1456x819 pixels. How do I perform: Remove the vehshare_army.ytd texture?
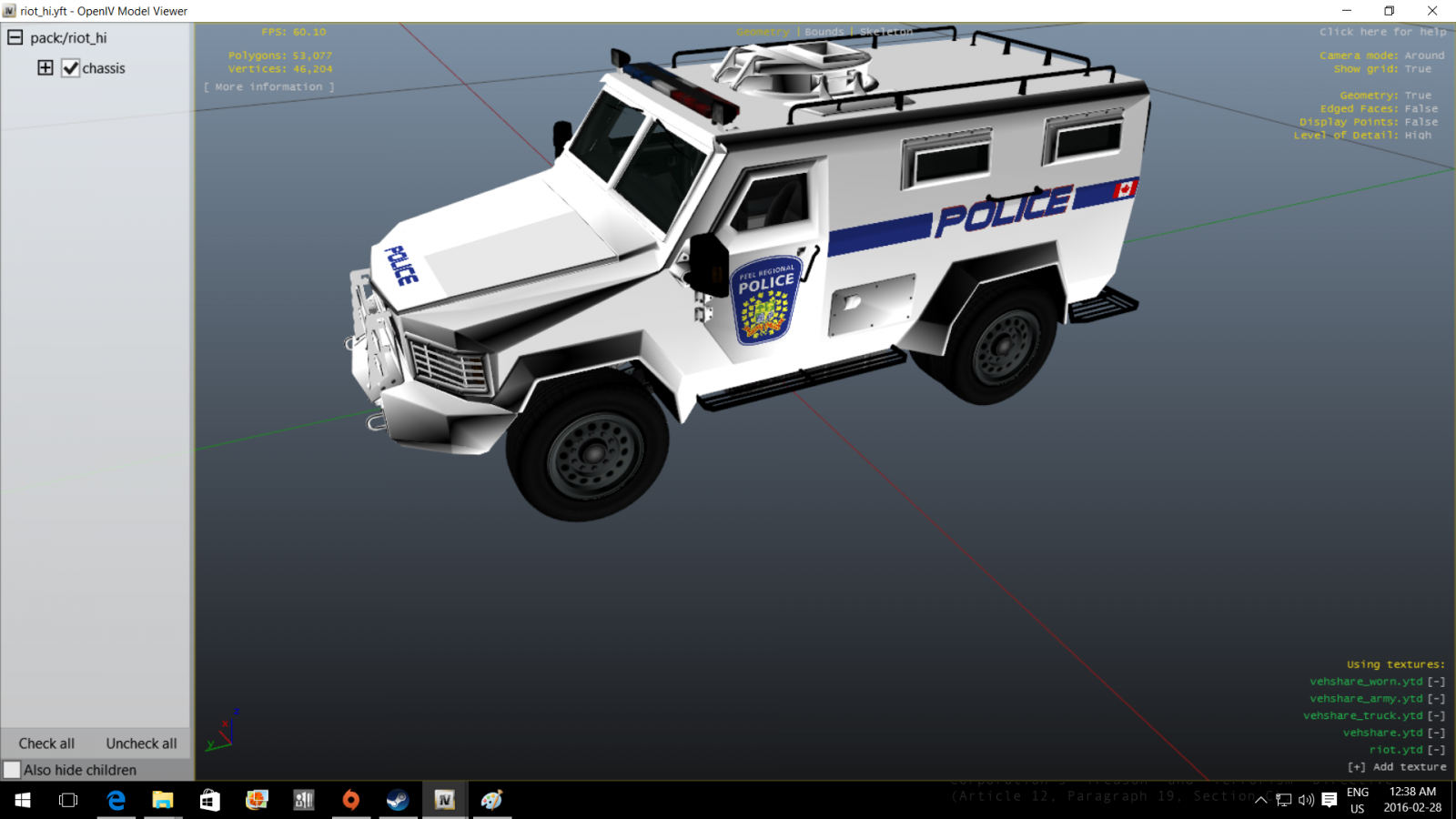[x=1436, y=699]
